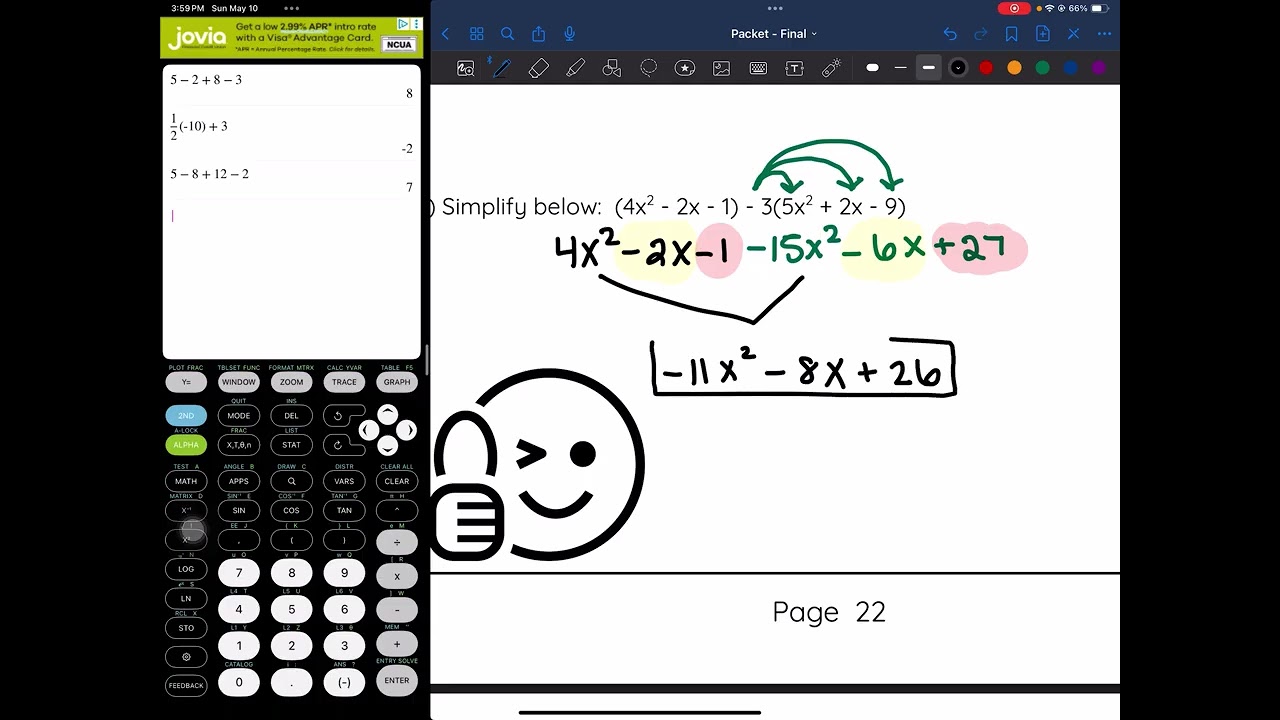Move calculator cursor left with arrow key
The width and height of the screenshot is (1280, 720).
tap(368, 431)
